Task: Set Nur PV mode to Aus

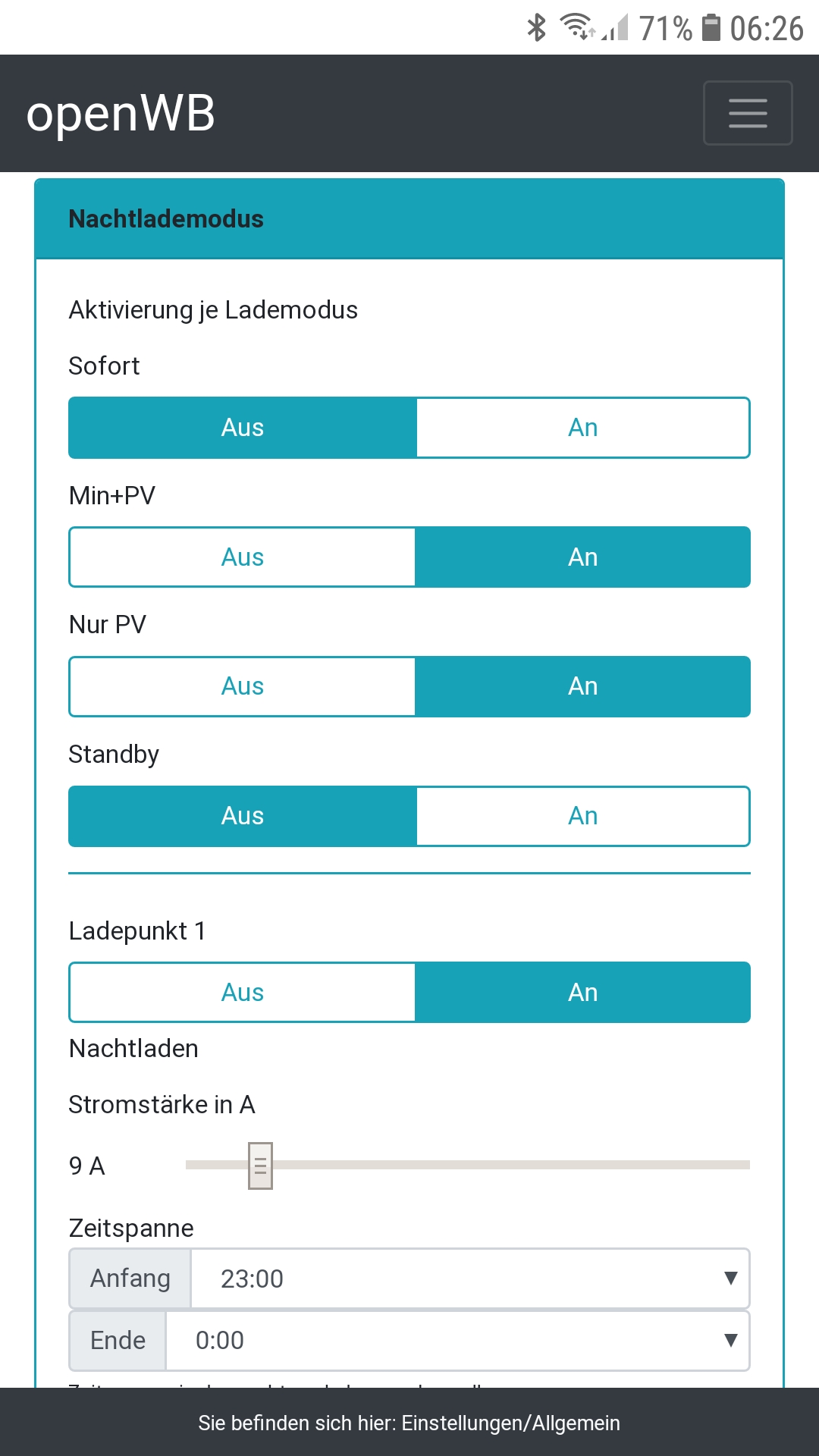Action: (x=243, y=686)
